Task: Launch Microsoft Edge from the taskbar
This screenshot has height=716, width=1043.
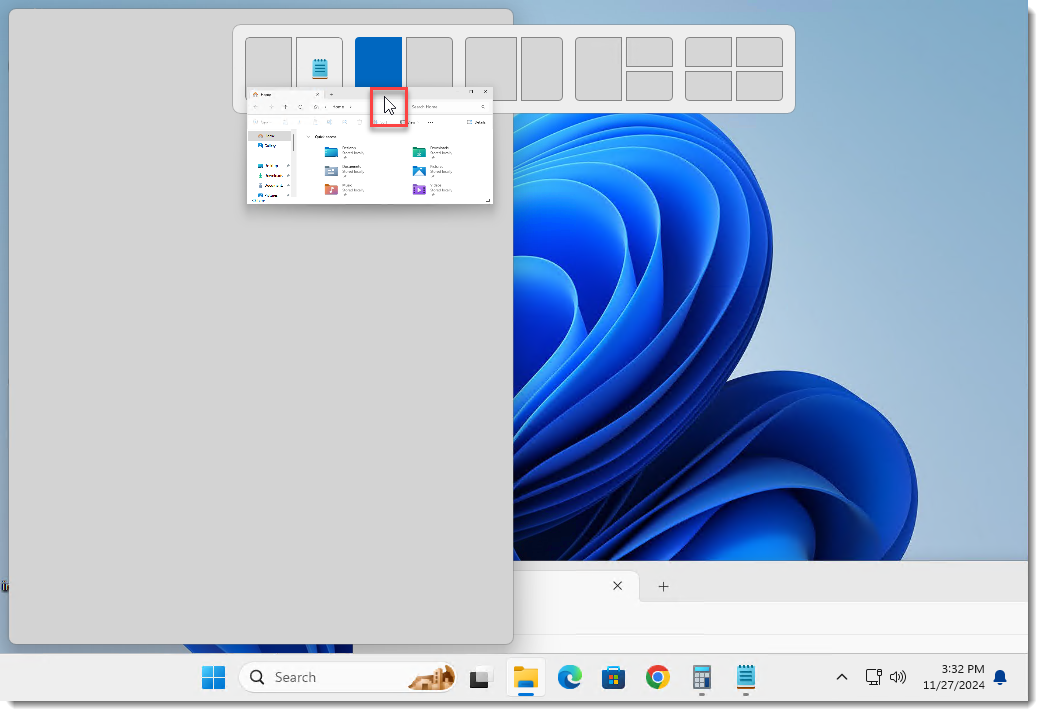Action: (569, 677)
